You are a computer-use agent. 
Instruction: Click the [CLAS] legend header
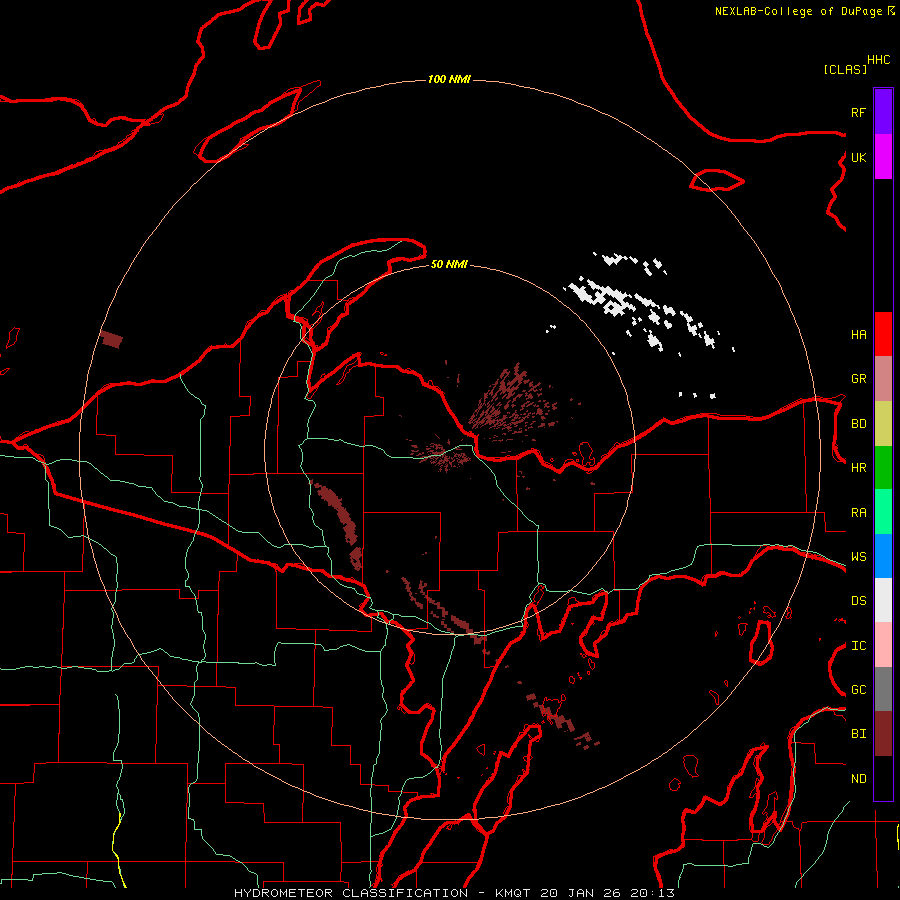point(845,69)
